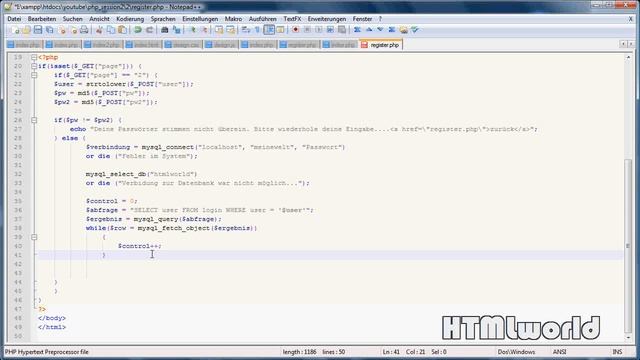
Task: Open the Sprachen menu
Action: click(163, 19)
